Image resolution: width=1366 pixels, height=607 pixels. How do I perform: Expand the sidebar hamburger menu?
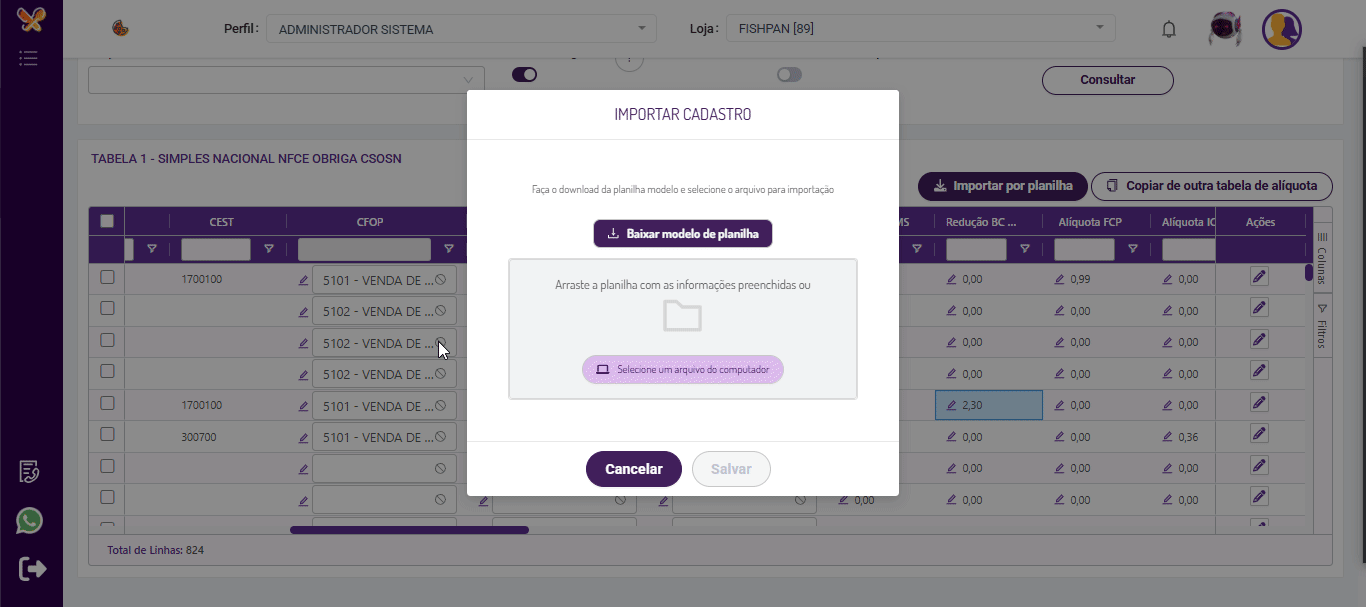click(x=29, y=58)
